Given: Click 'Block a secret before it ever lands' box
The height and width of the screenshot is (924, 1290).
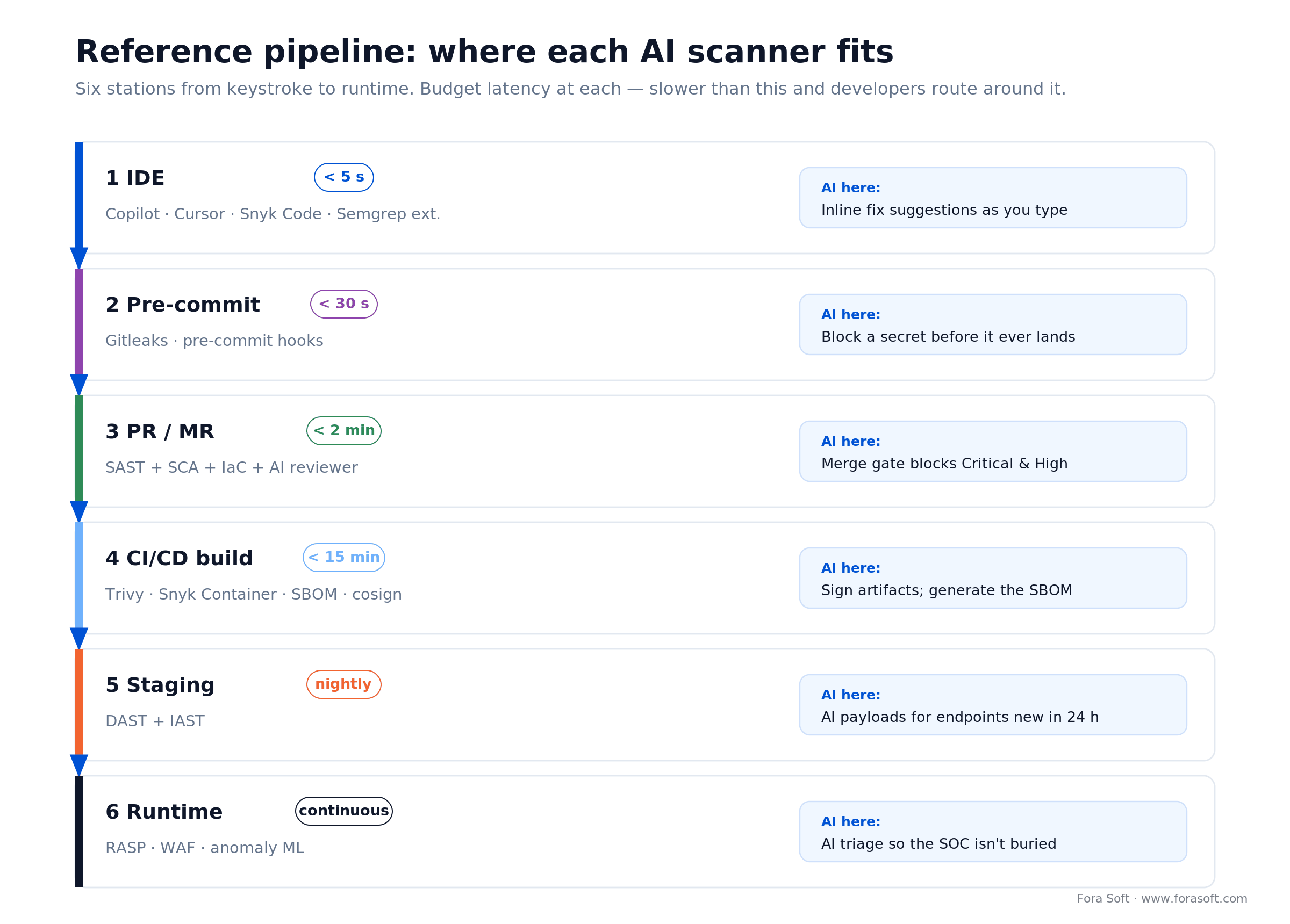Looking at the screenshot, I should point(993,324).
